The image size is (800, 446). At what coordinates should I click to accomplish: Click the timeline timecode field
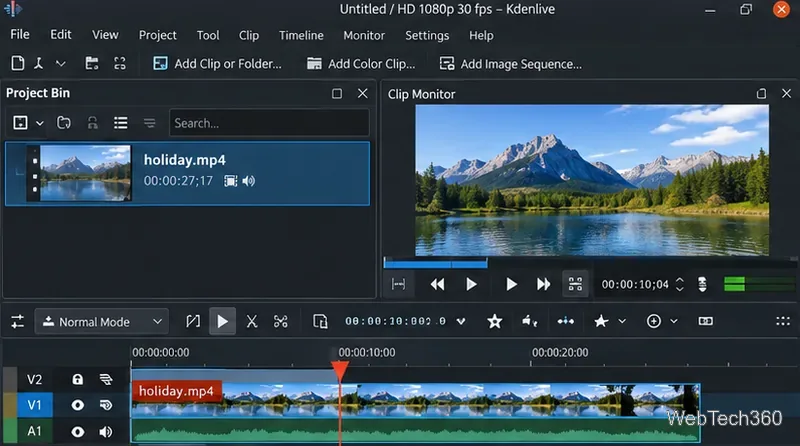(x=395, y=321)
